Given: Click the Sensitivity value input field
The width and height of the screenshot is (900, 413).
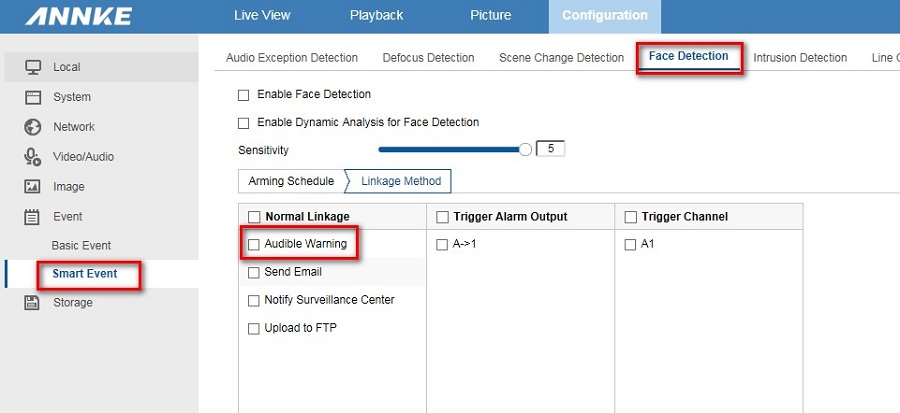Looking at the screenshot, I should click(550, 149).
